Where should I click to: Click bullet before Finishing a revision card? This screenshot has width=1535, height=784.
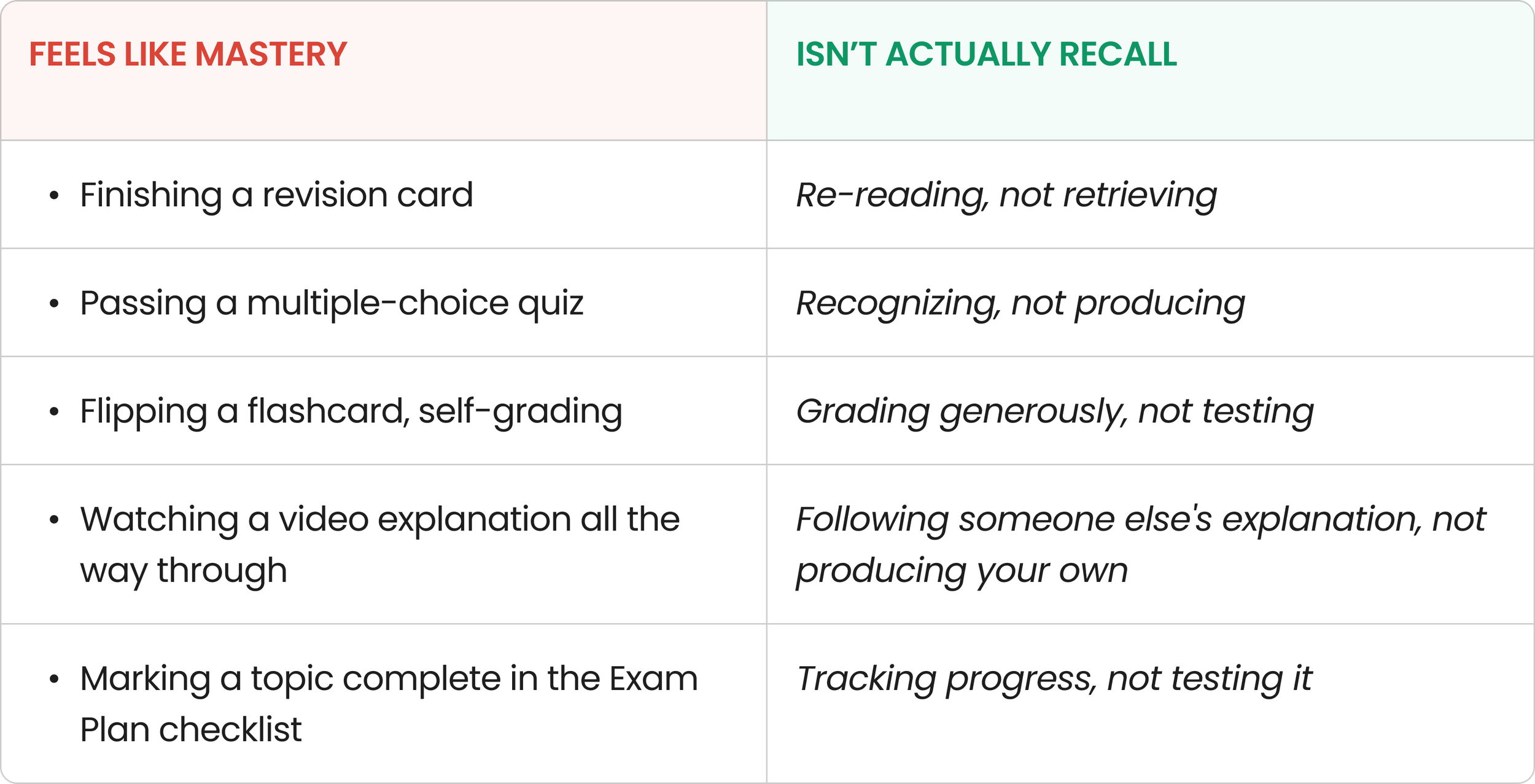pyautogui.click(x=54, y=196)
